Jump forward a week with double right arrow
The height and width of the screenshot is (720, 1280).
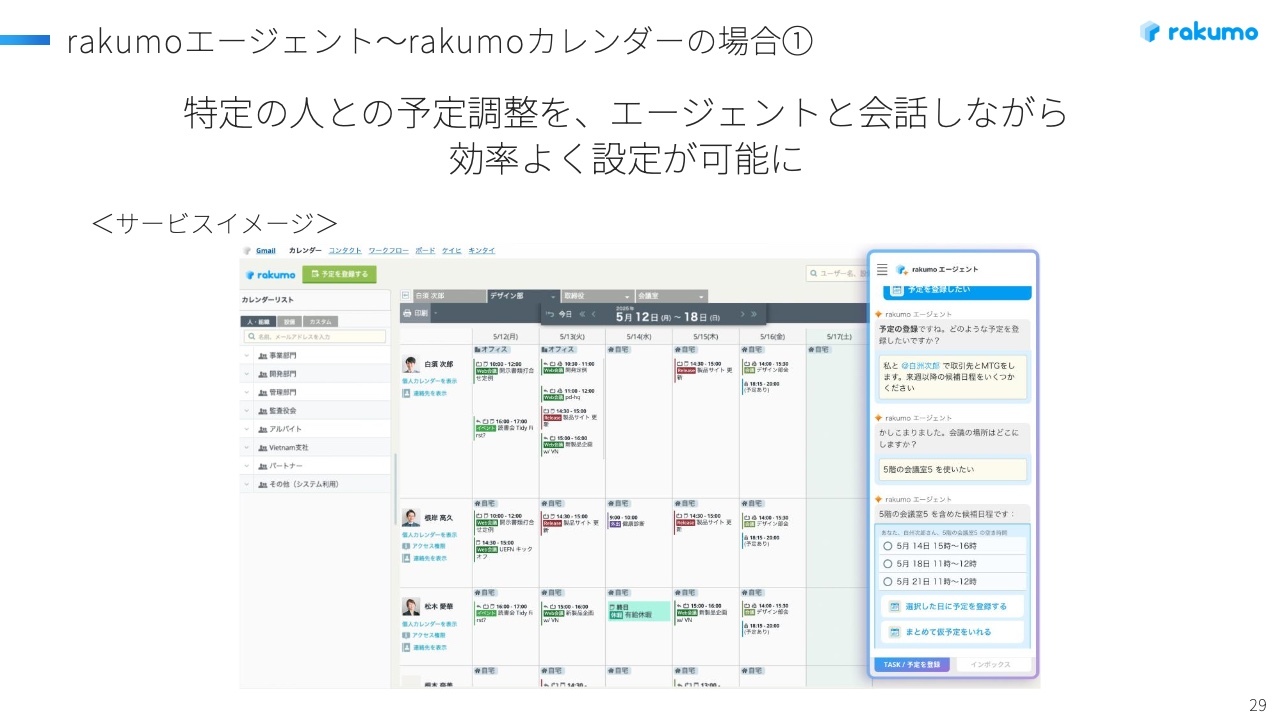point(754,314)
